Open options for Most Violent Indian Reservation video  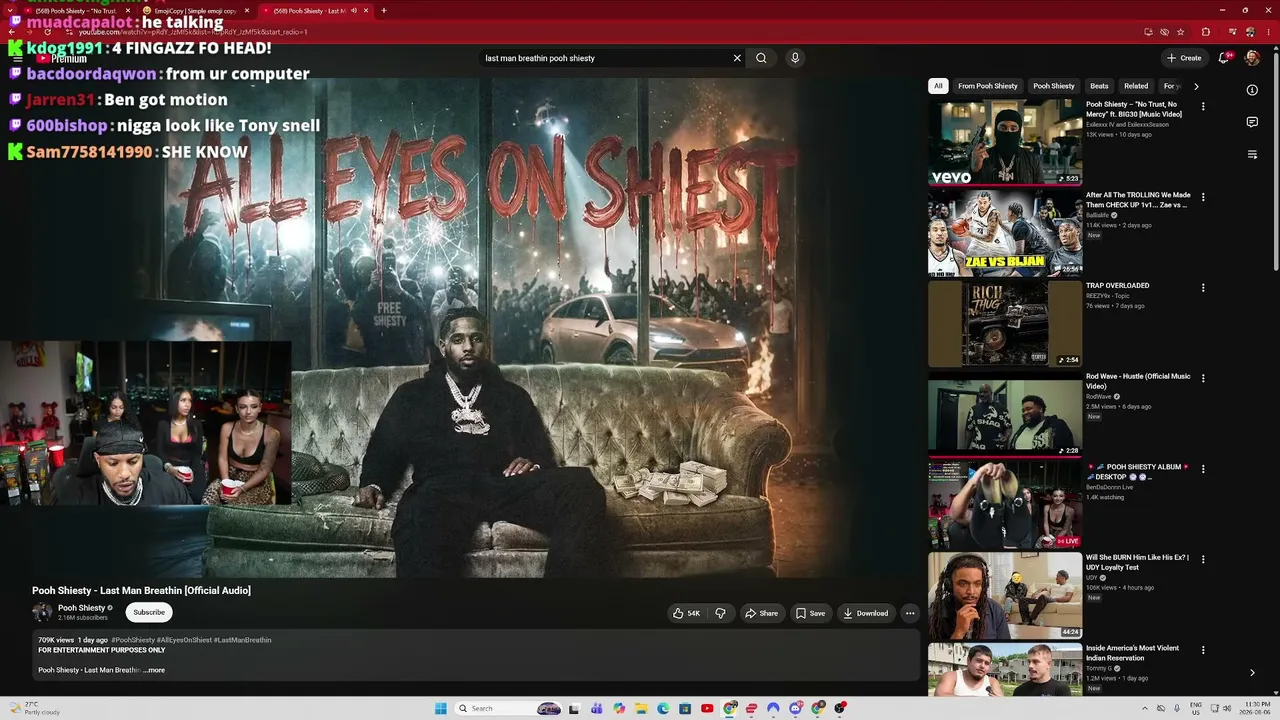1203,650
